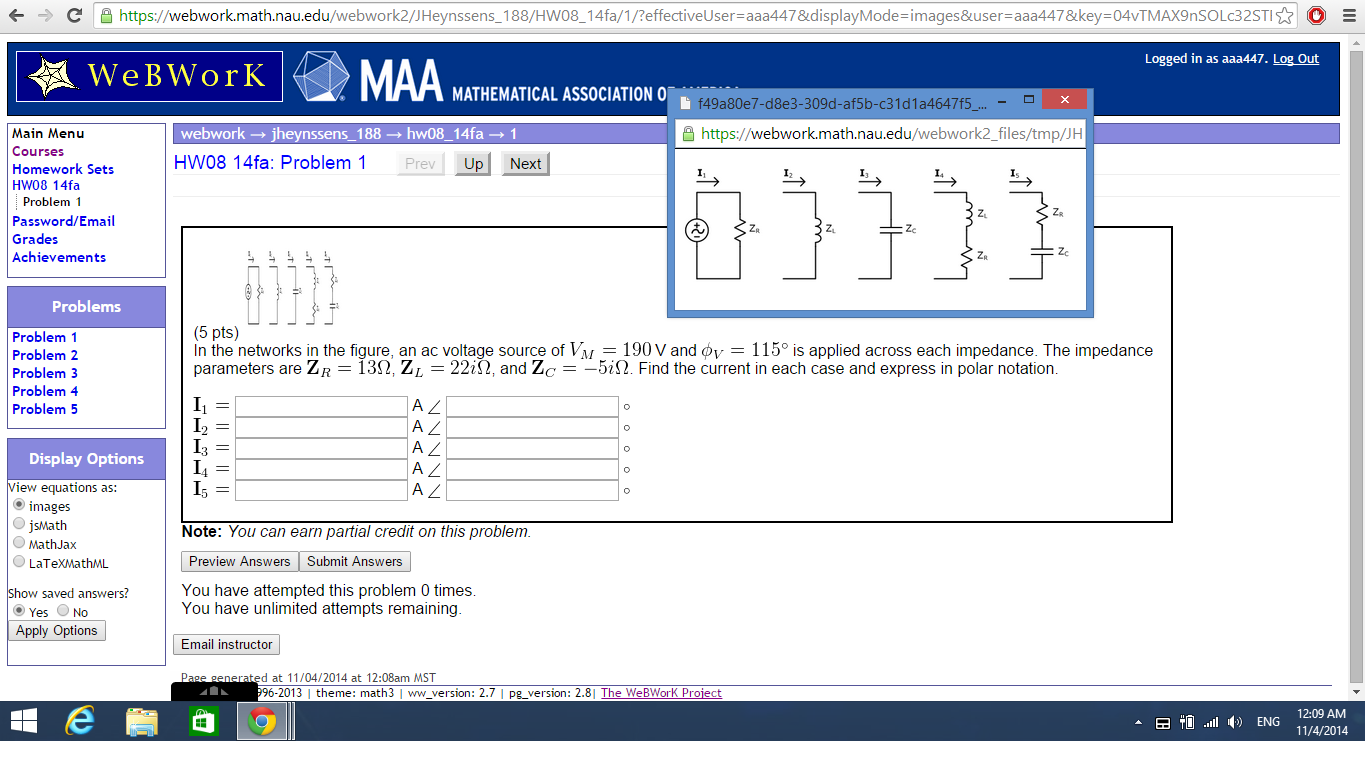This screenshot has width=1366, height=768.
Task: Click the network signal indicator near the clock
Action: point(1210,721)
